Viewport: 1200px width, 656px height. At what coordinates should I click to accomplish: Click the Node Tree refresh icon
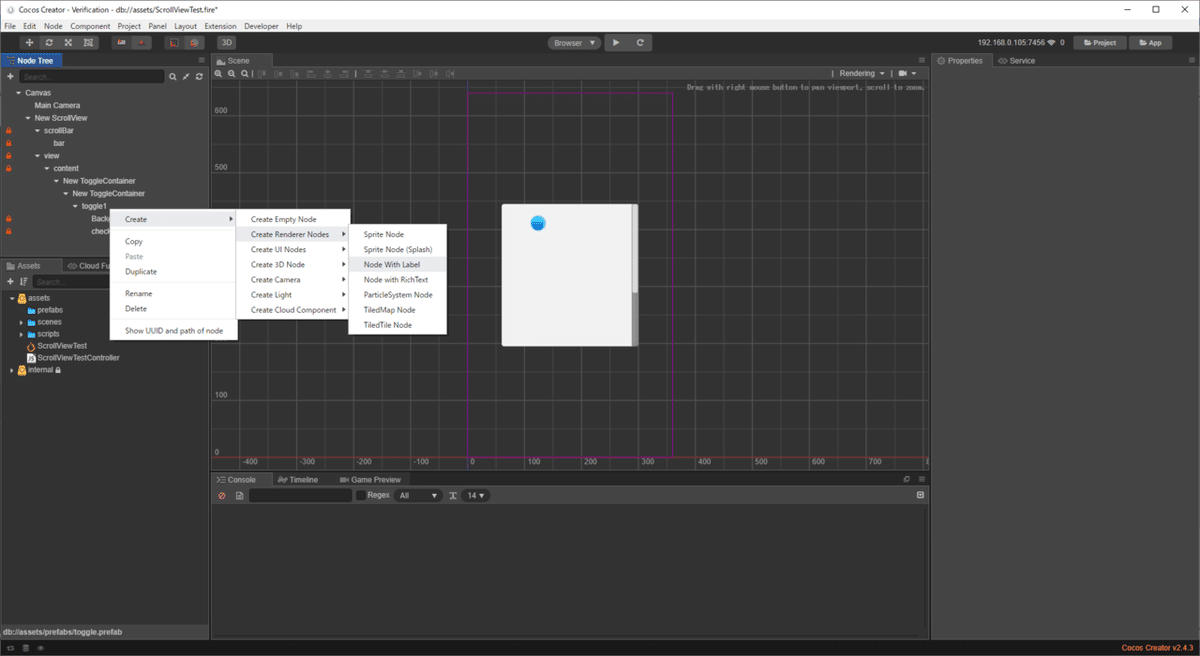[199, 76]
